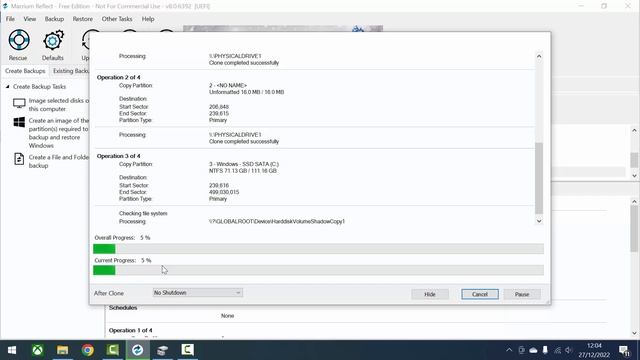Screen dimensions: 640x360
Task: Open the Start menu
Action: coord(12,350)
